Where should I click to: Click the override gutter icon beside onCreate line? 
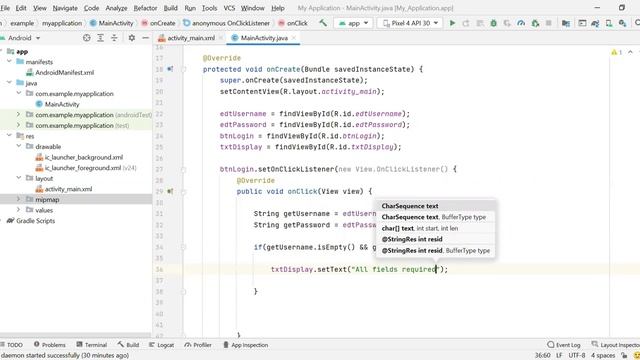pos(170,69)
